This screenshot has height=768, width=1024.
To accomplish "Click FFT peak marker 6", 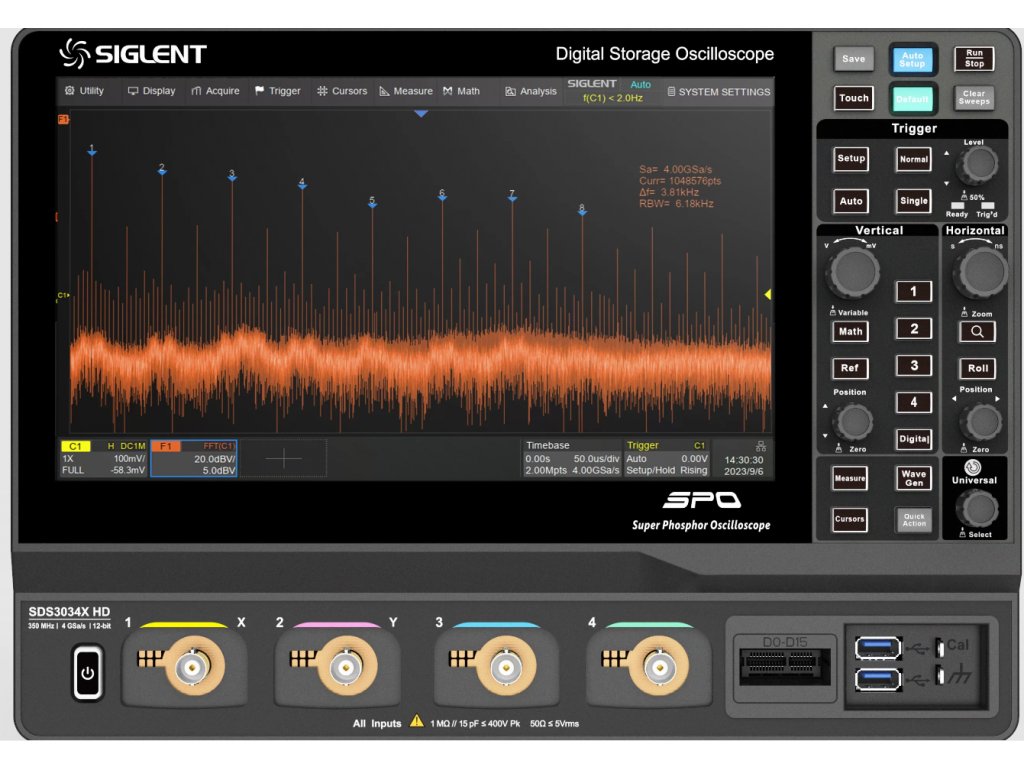I will click(x=442, y=195).
